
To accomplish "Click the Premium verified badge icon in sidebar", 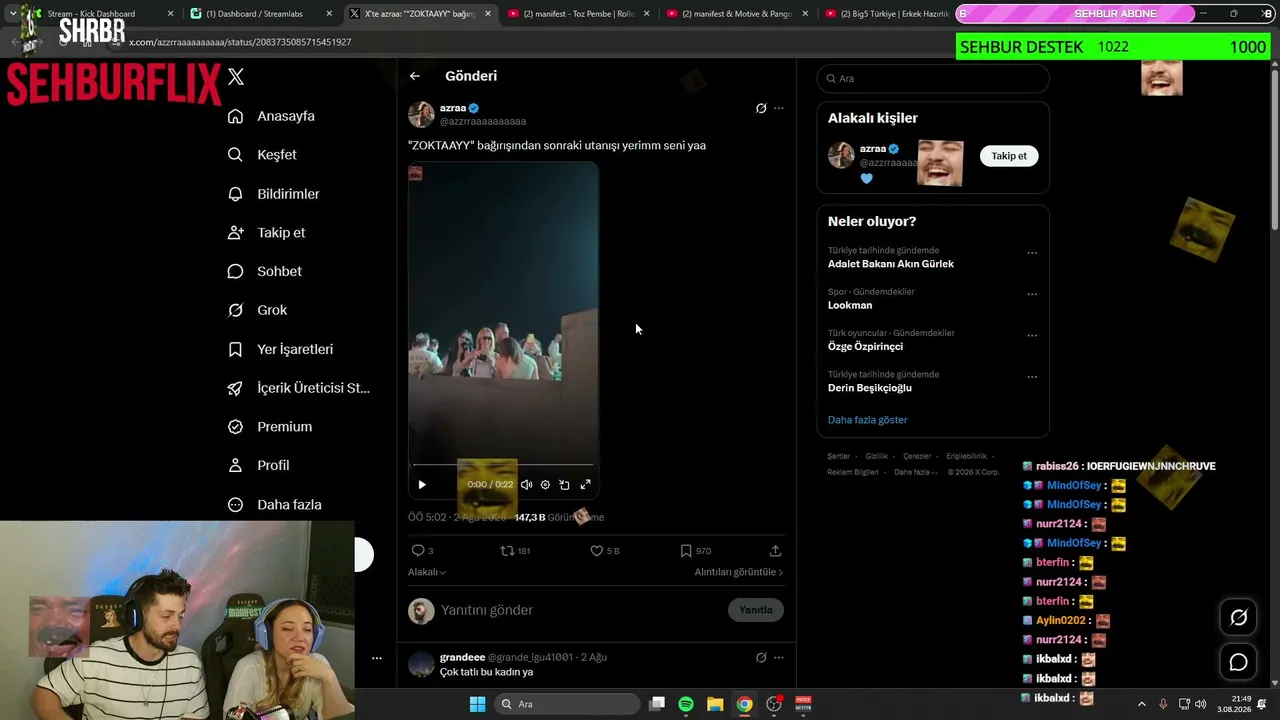I will pos(235,427).
